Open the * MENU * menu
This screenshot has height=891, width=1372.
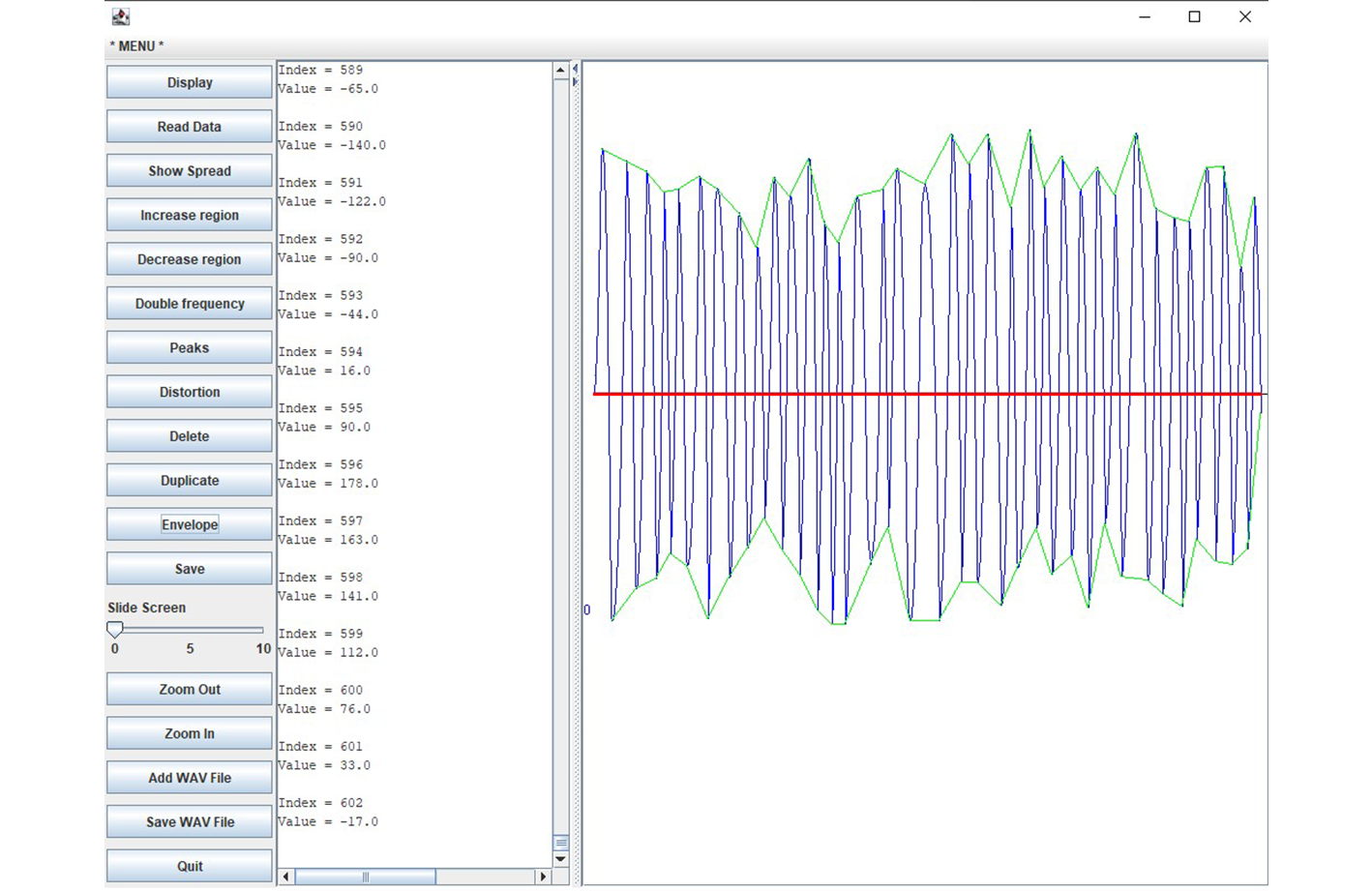coord(136,45)
